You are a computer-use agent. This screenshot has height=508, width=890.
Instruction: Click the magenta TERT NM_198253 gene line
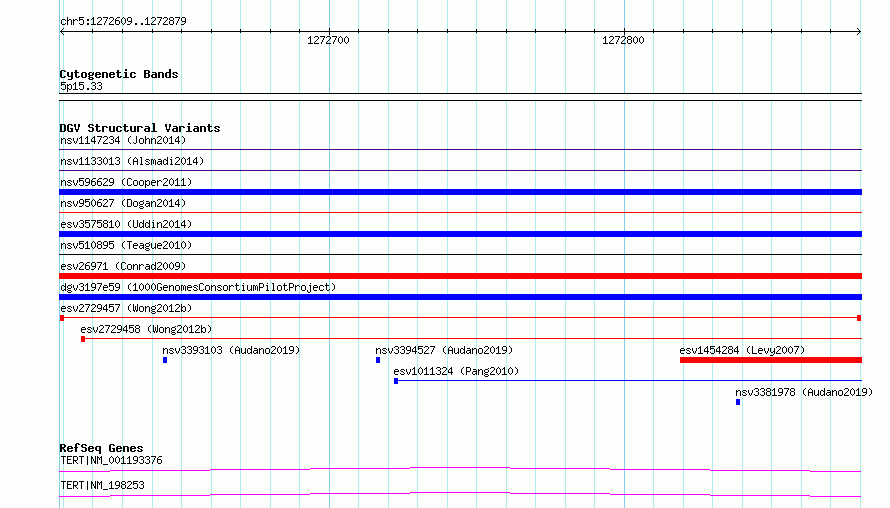460,494
